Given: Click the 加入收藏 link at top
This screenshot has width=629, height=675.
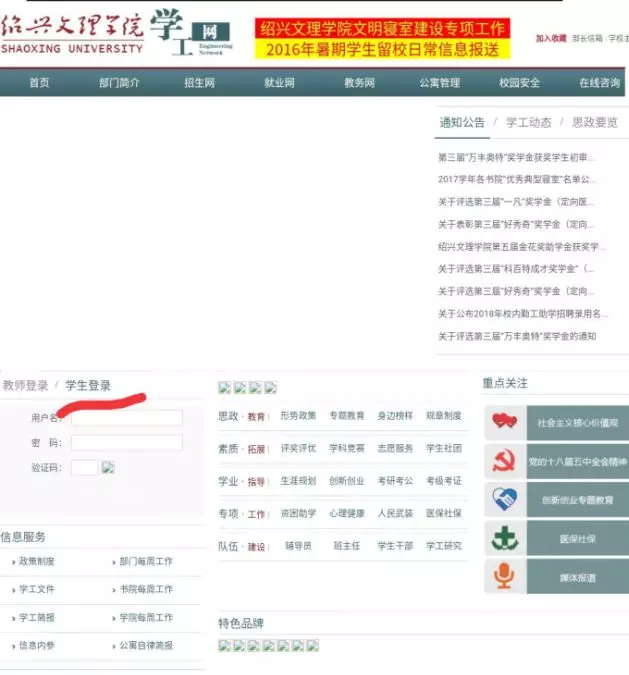Looking at the screenshot, I should pos(550,38).
